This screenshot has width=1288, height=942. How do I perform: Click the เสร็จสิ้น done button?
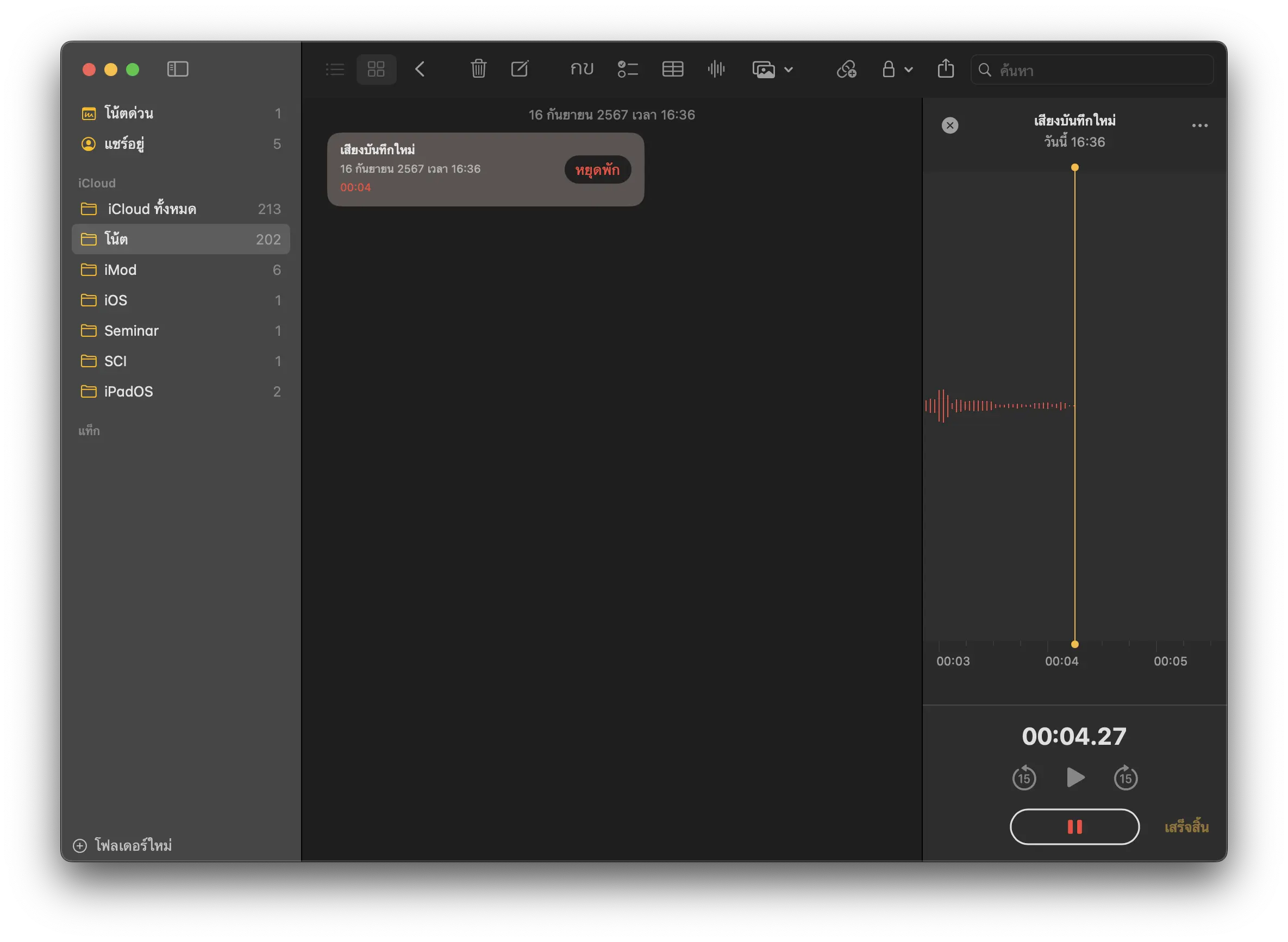tap(1186, 827)
